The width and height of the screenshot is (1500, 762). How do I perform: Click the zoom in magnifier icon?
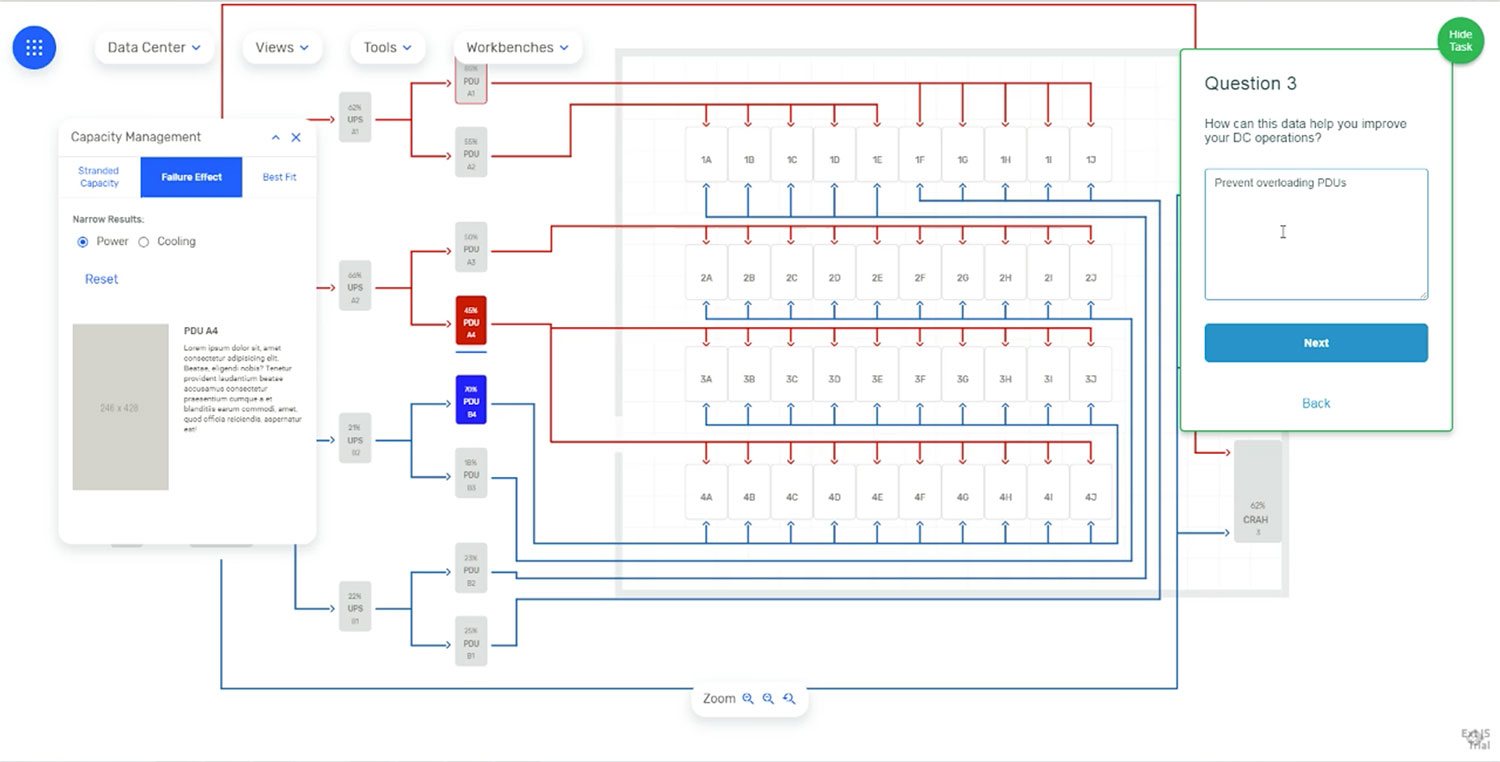pyautogui.click(x=748, y=699)
